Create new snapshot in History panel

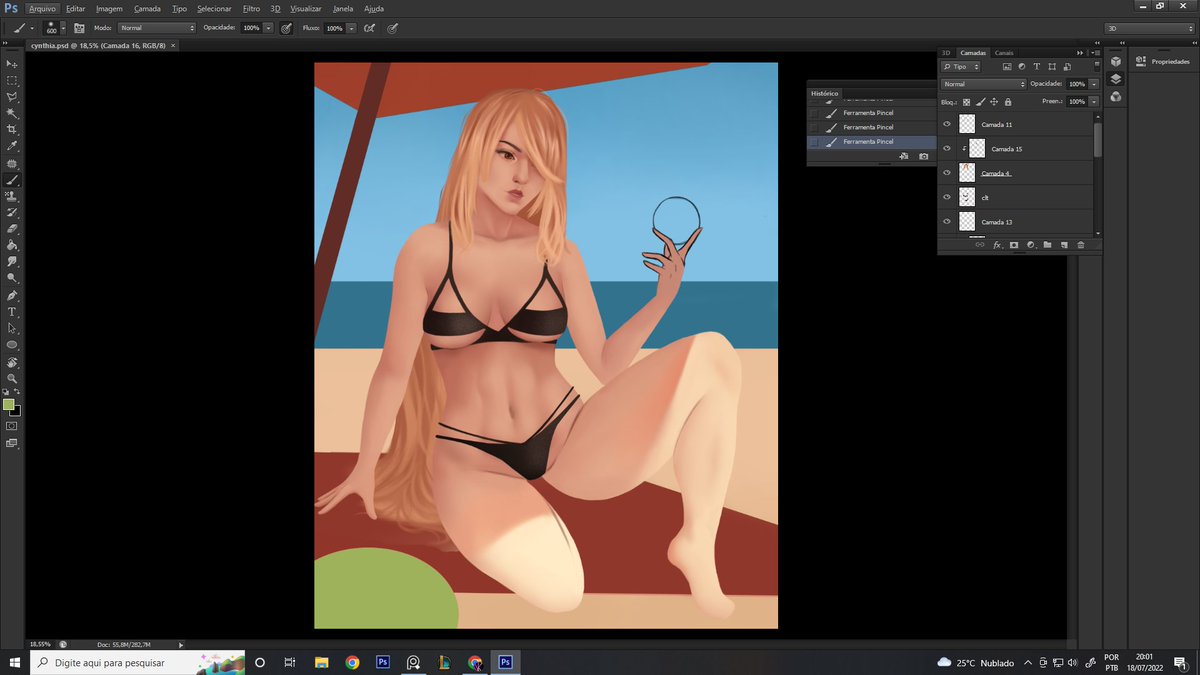pyautogui.click(x=923, y=156)
